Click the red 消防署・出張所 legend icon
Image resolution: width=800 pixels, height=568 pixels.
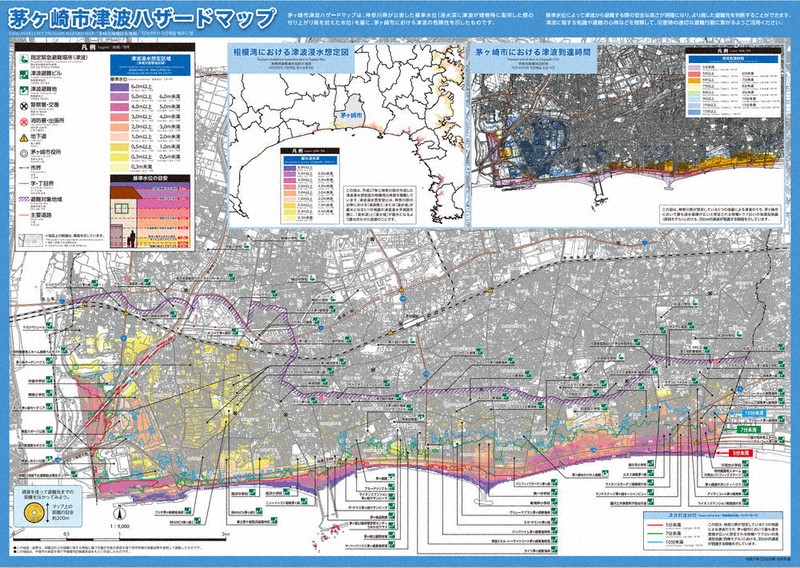click(x=24, y=122)
